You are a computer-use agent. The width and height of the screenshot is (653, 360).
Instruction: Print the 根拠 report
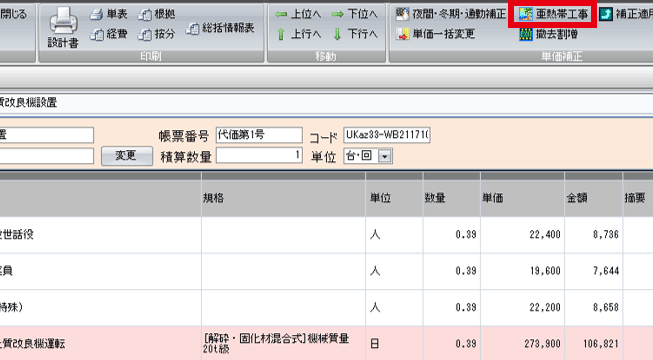coord(157,14)
